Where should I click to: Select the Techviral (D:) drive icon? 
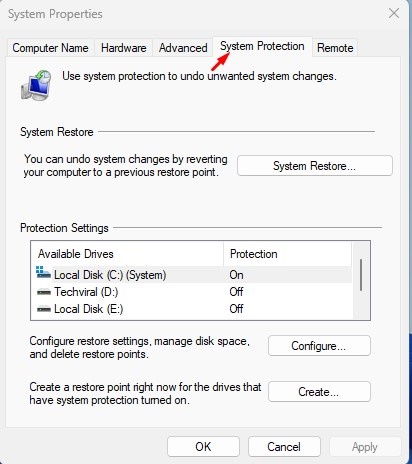44,292
